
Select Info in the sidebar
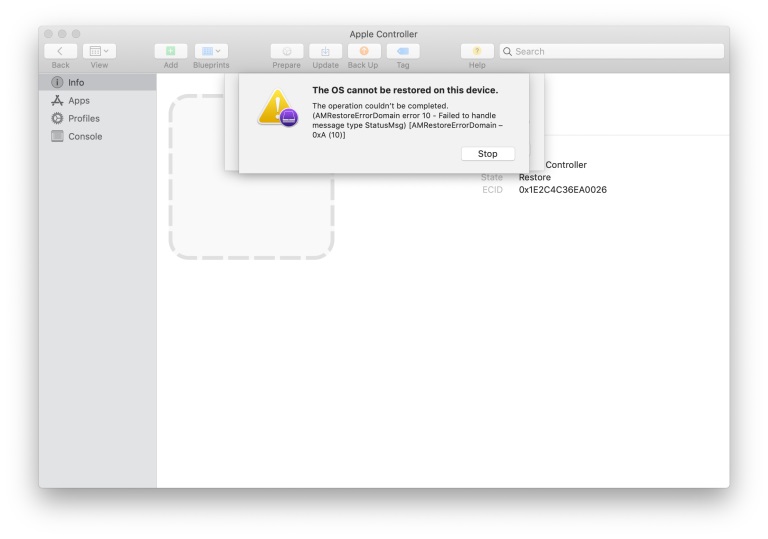(x=97, y=82)
